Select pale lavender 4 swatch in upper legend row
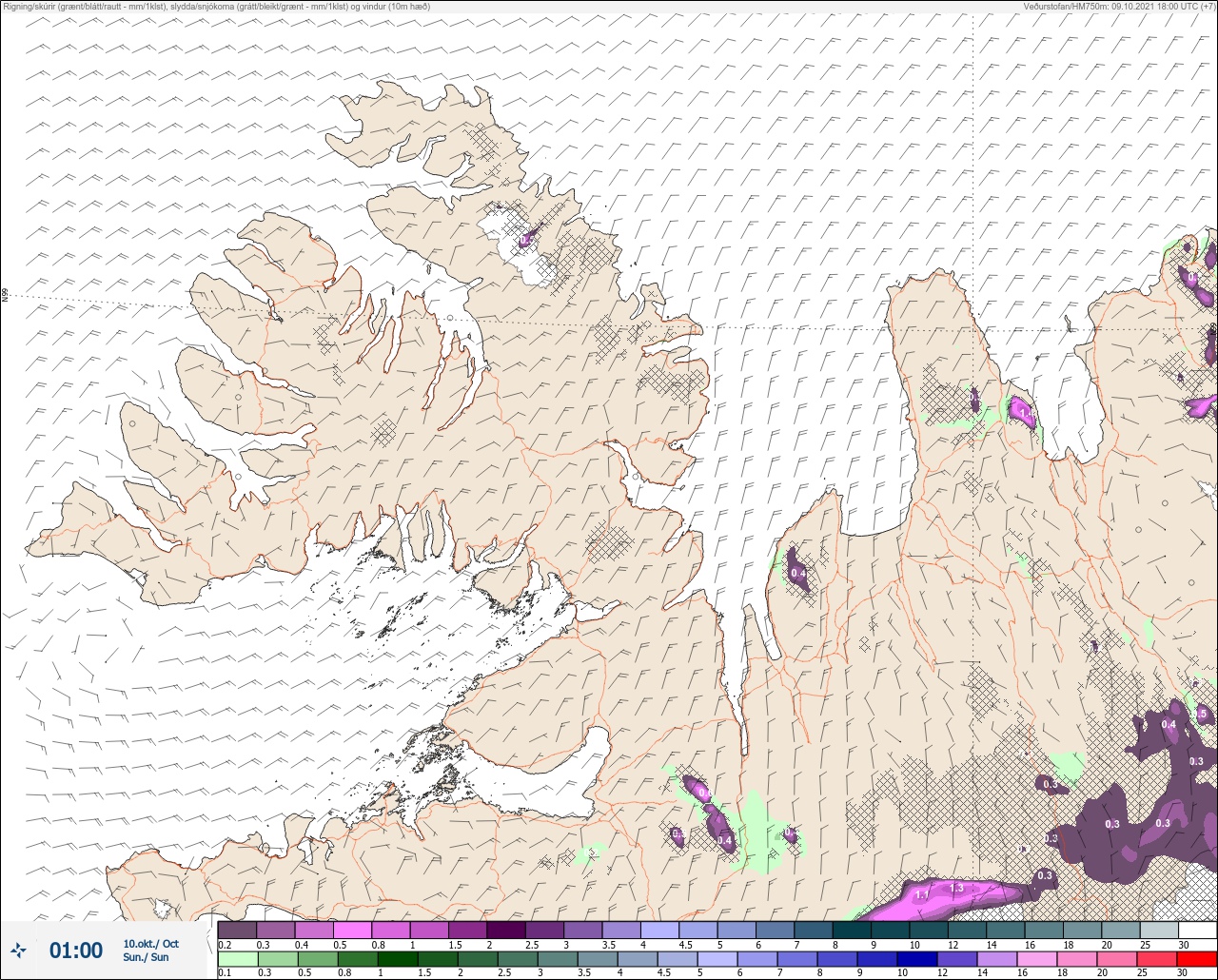Viewport: 1218px width, 980px height. click(659, 930)
